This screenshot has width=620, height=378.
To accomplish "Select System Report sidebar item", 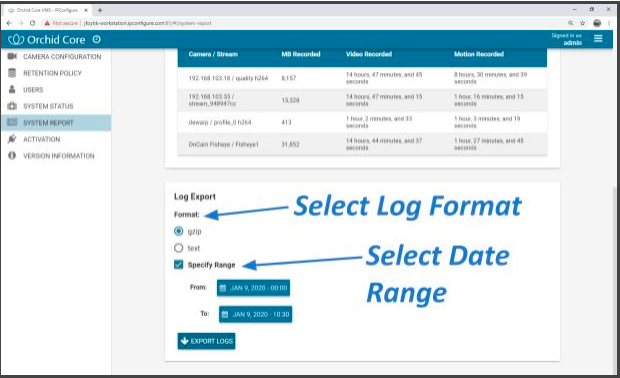I will [56, 123].
